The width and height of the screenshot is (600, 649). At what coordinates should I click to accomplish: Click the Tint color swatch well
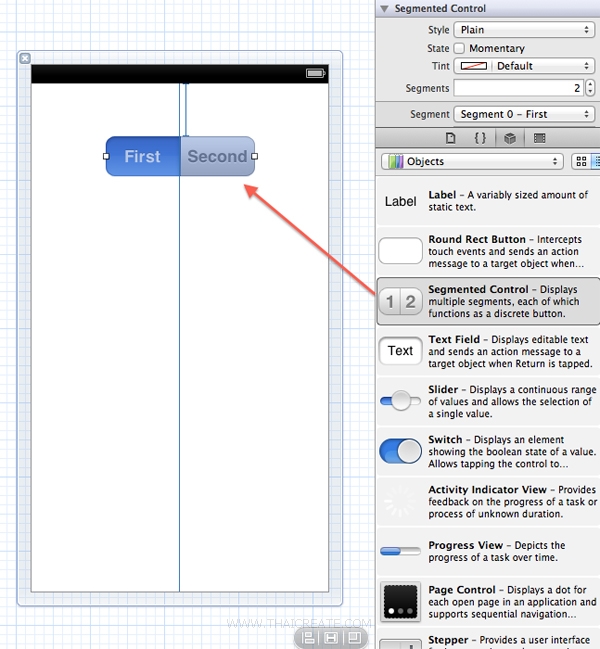(x=474, y=66)
